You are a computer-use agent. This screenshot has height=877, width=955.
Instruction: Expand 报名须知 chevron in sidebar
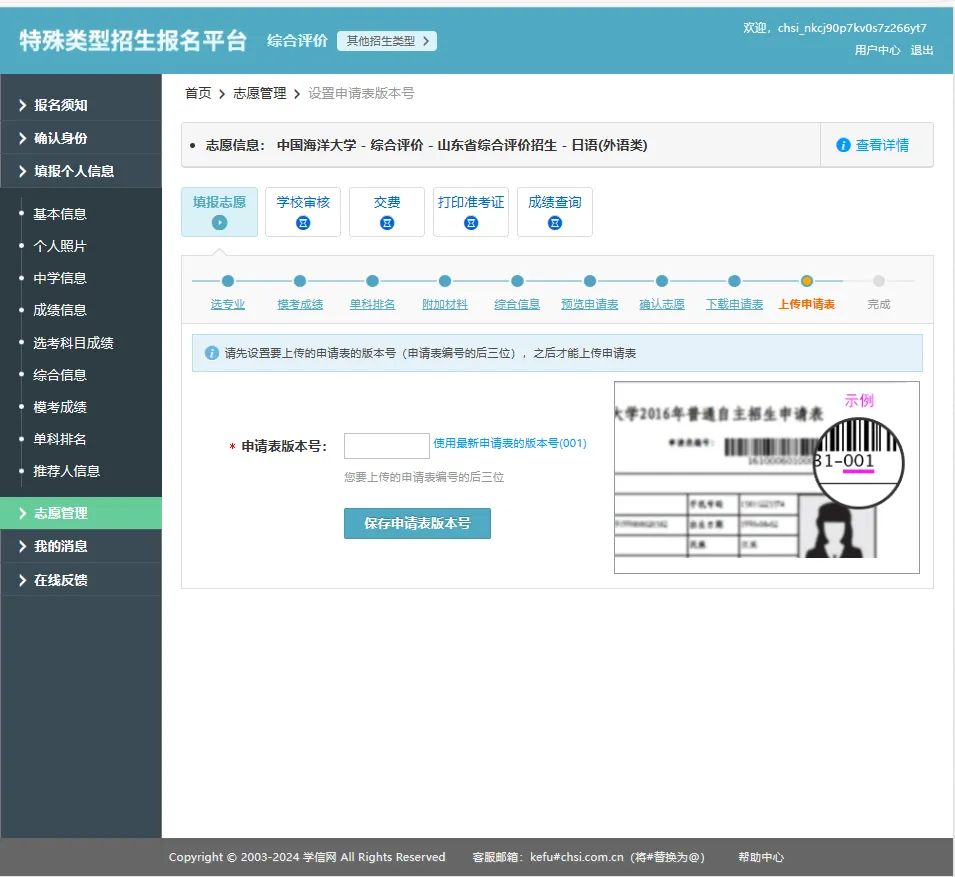coord(23,105)
